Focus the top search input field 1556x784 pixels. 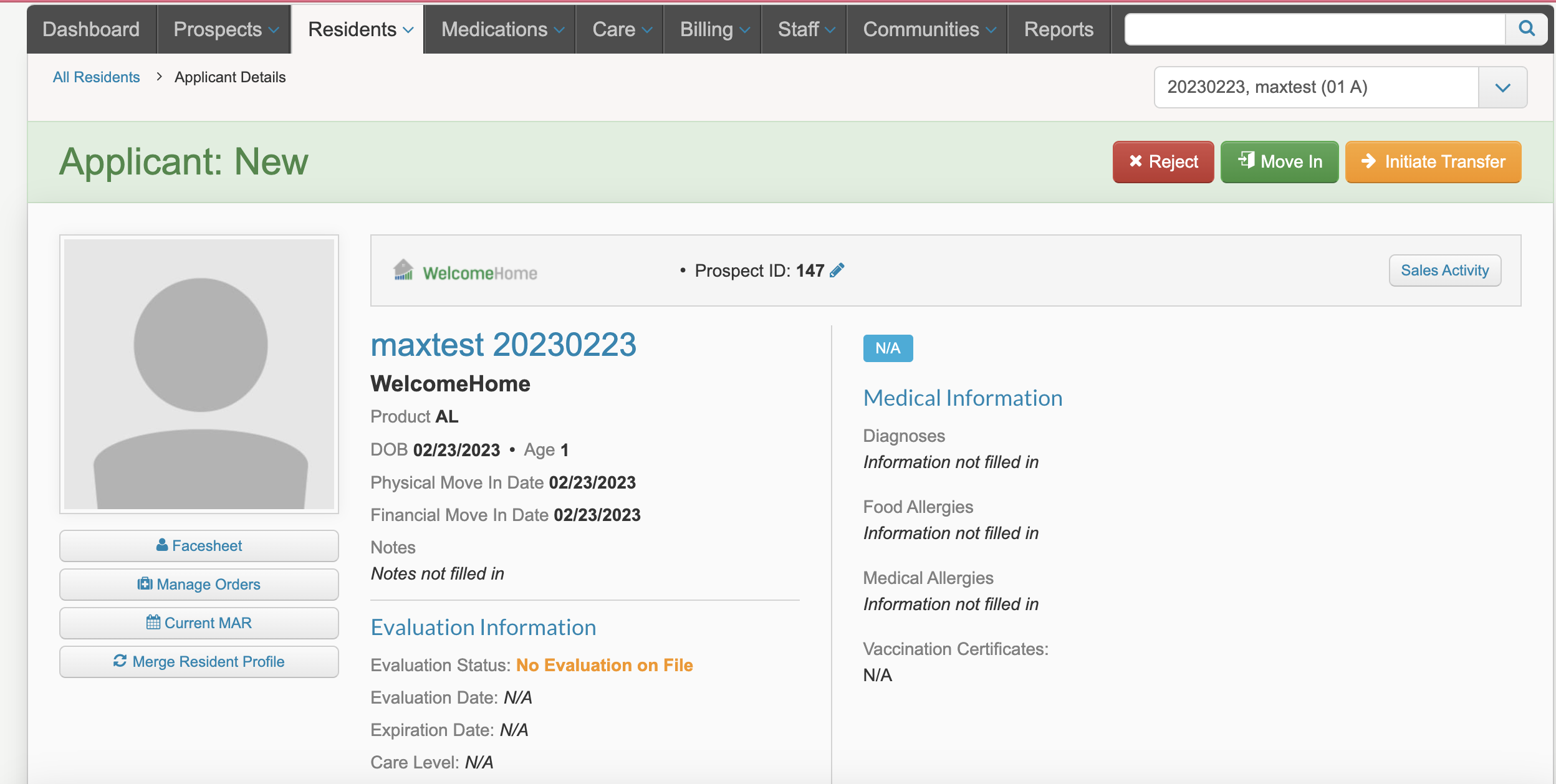click(x=1315, y=29)
